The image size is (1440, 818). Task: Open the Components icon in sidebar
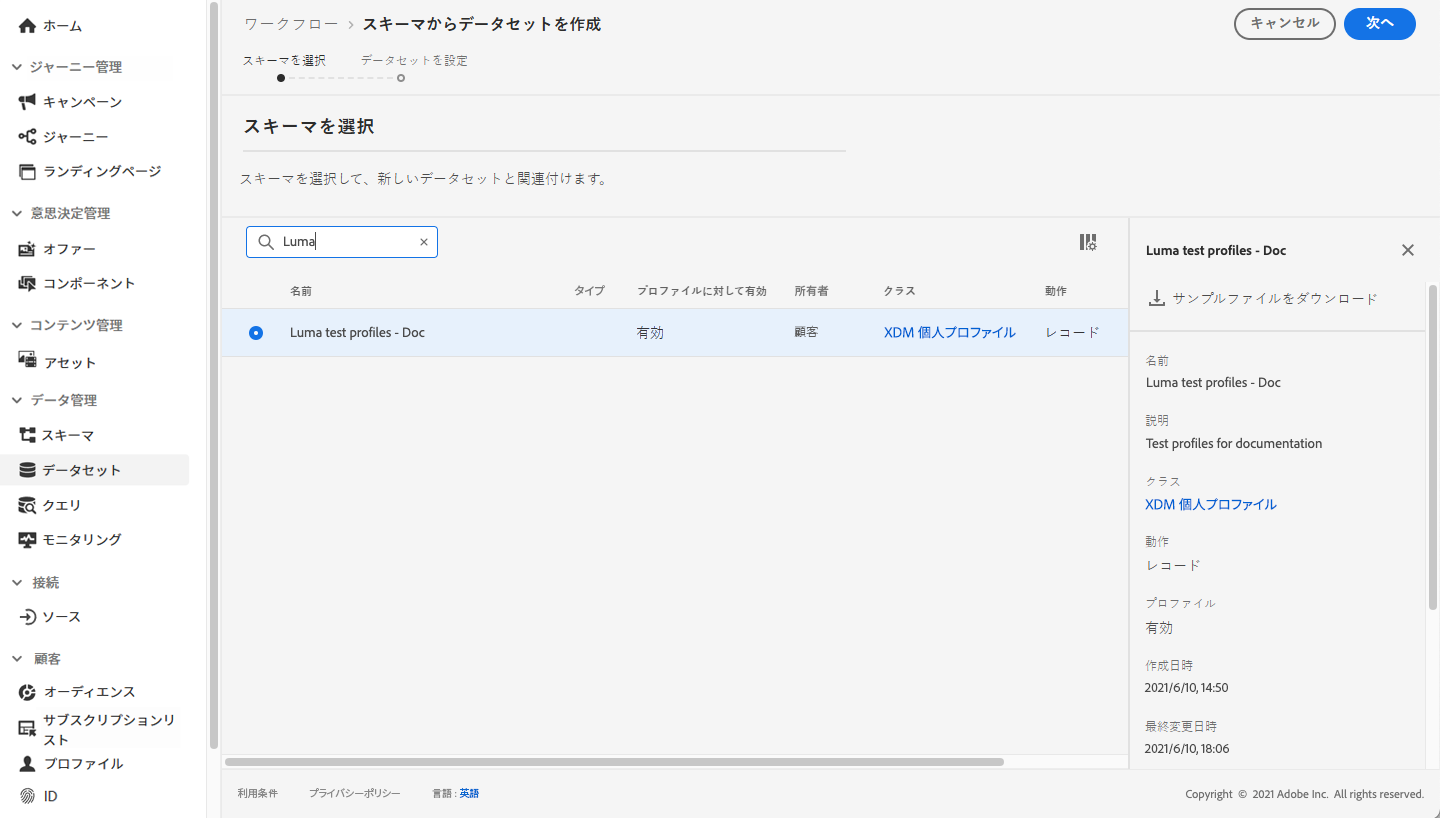click(x=27, y=284)
